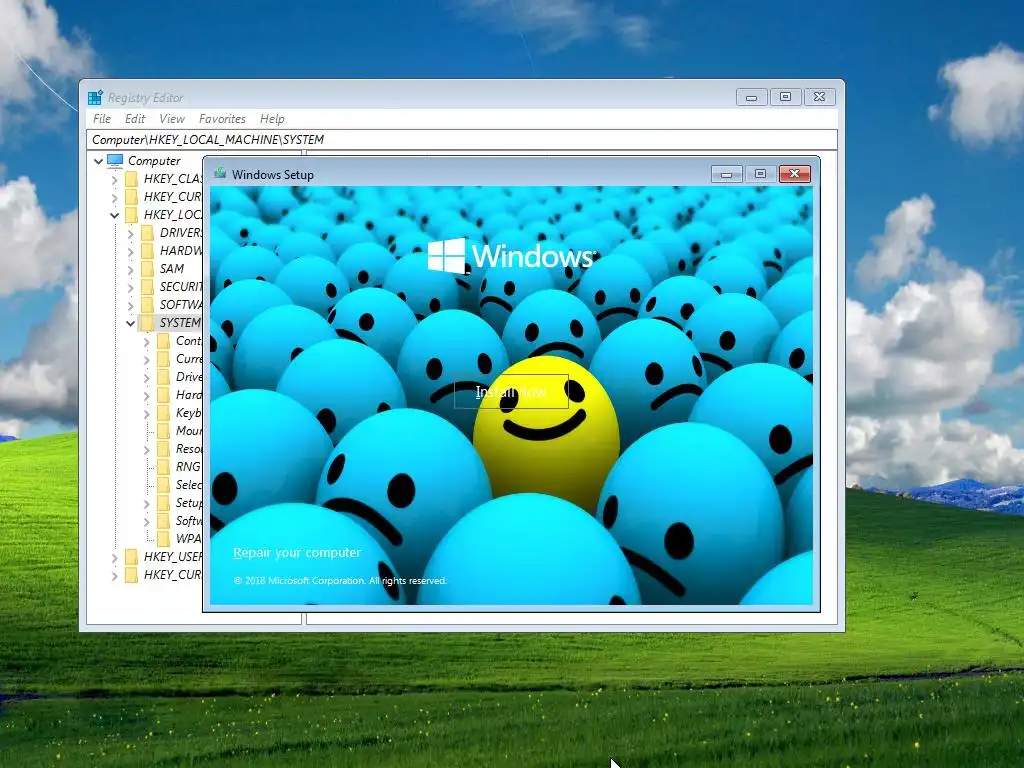Viewport: 1024px width, 768px height.
Task: Expand the HARDWARE key arrow
Action: pos(130,251)
